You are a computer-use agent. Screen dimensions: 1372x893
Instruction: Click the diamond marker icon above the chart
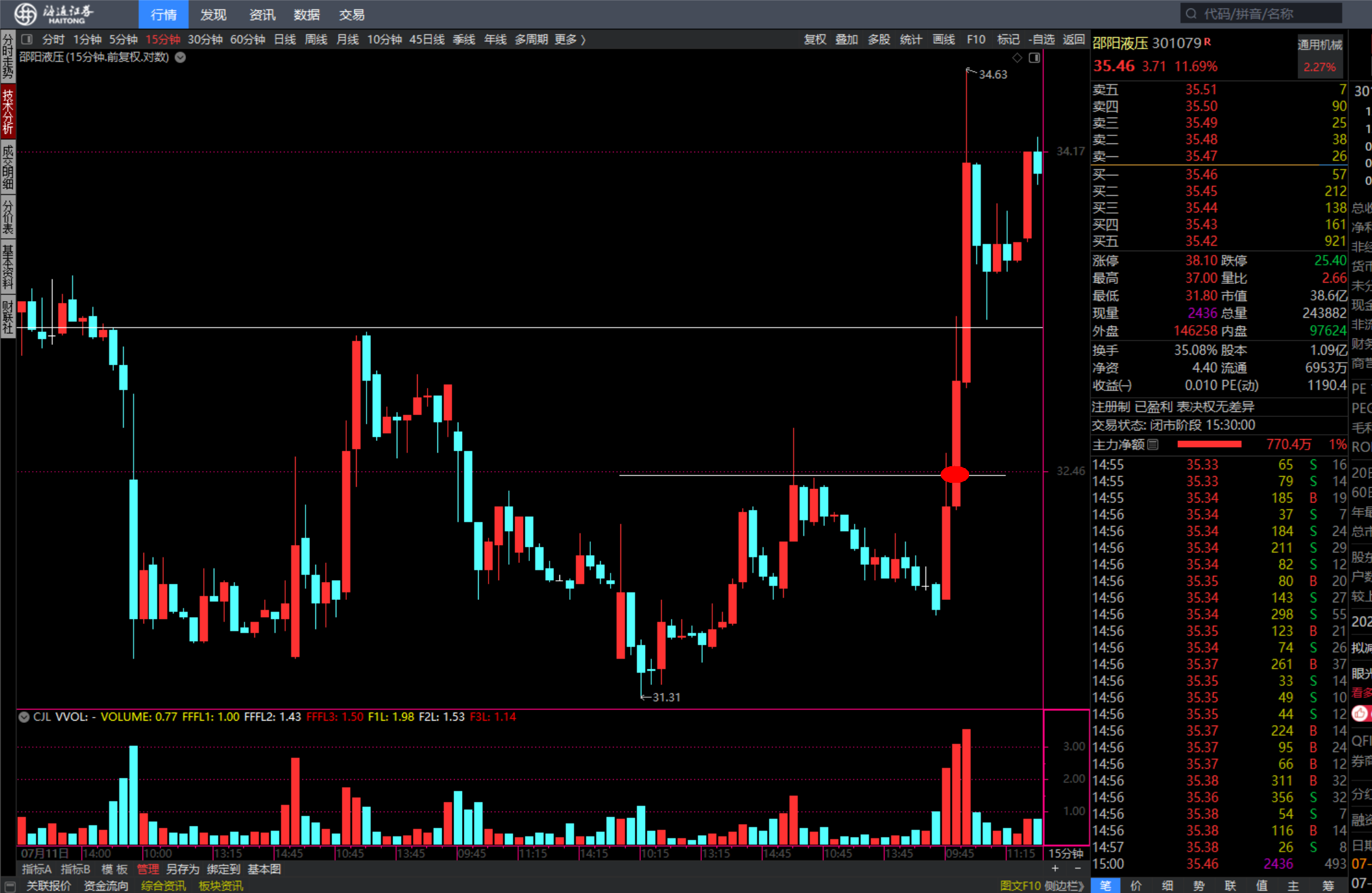(1017, 57)
